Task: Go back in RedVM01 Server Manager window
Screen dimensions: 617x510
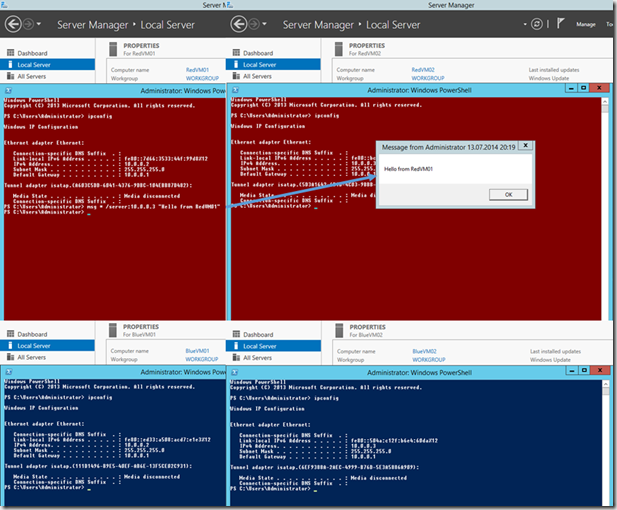Action: [13, 24]
